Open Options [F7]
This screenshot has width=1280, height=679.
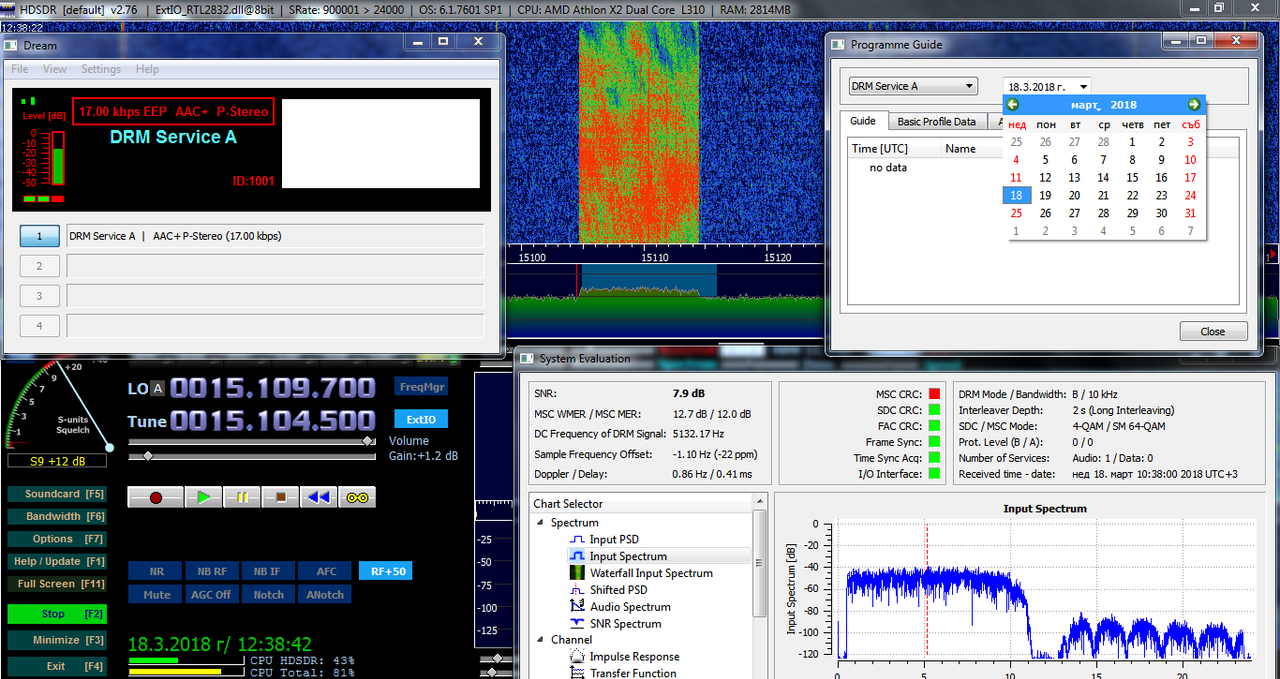[57, 539]
